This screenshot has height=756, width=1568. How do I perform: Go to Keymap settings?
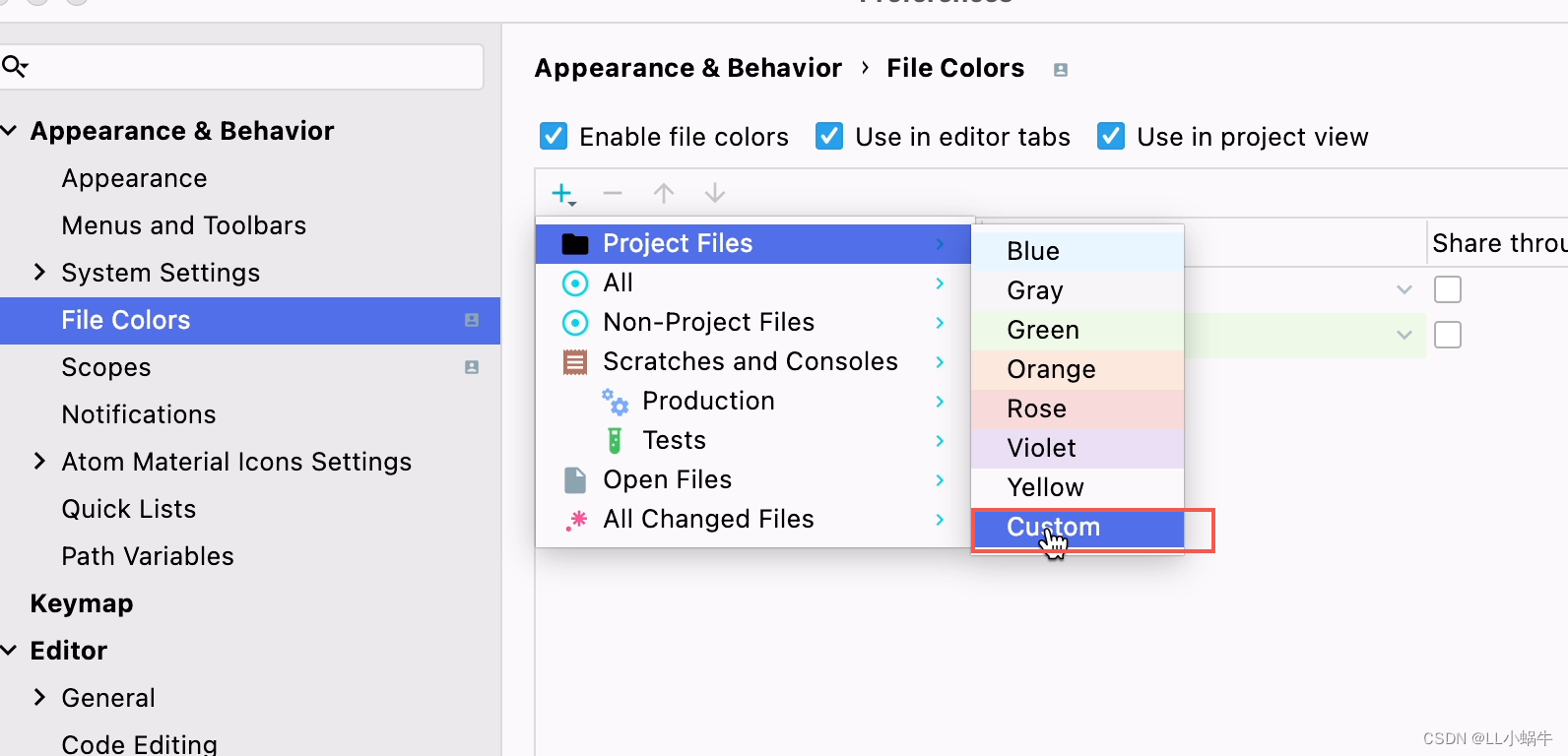[82, 603]
